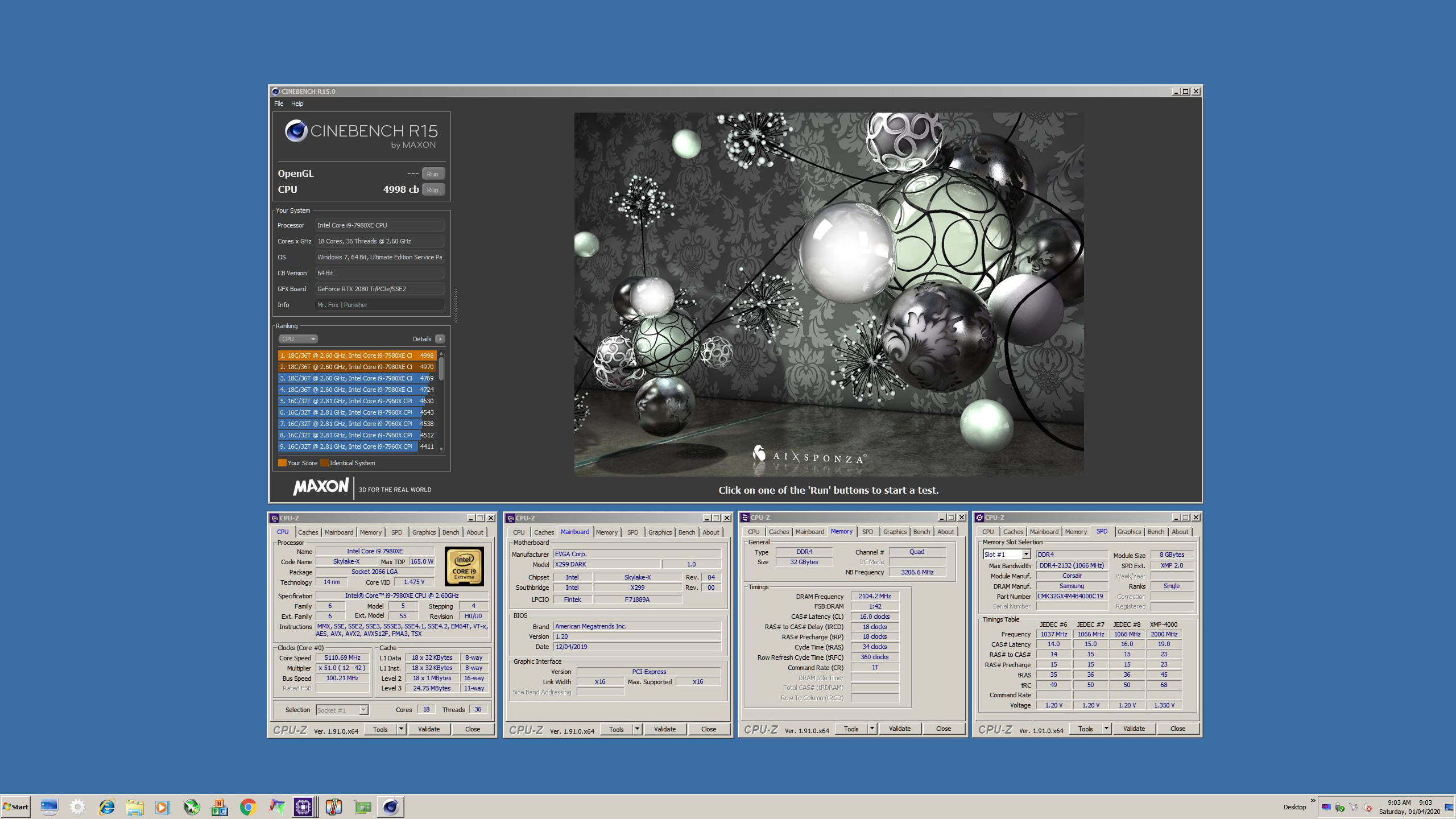Run the OpenGL benchmark
The height and width of the screenshot is (819, 1456).
point(432,174)
